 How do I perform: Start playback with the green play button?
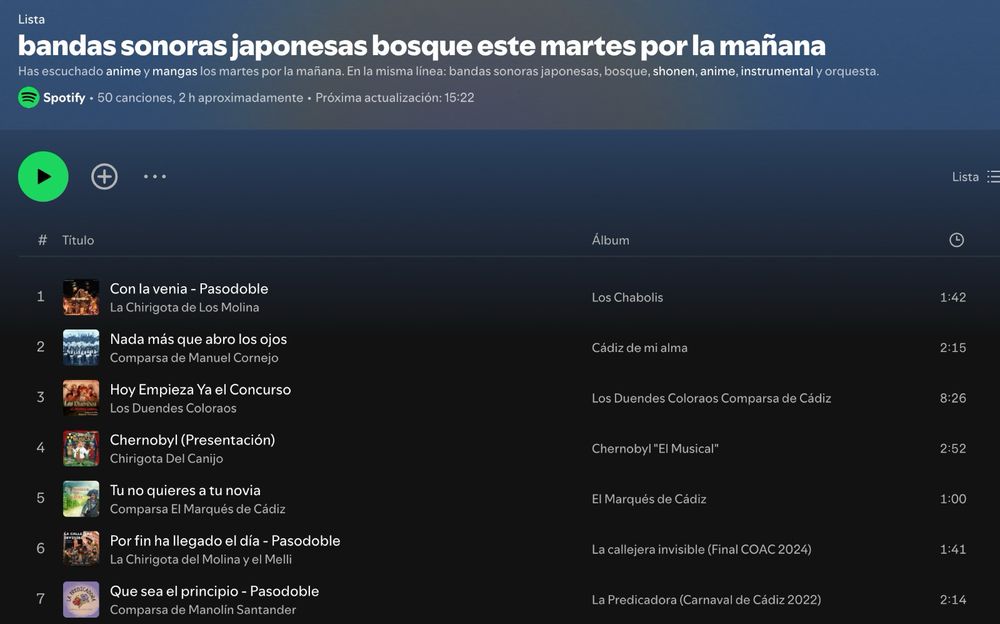43,177
